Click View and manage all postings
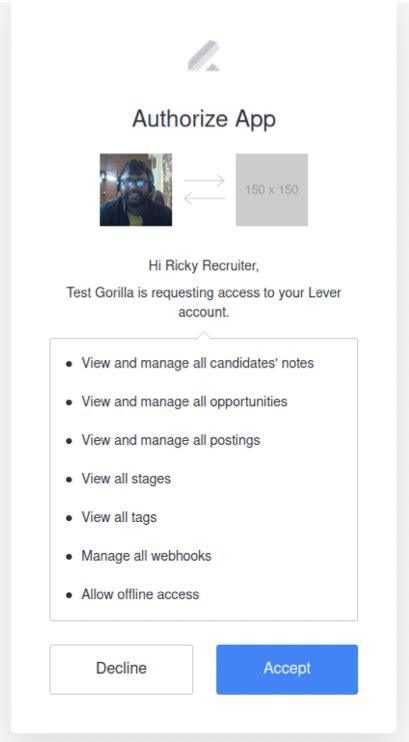The height and width of the screenshot is (742, 409). (171, 440)
